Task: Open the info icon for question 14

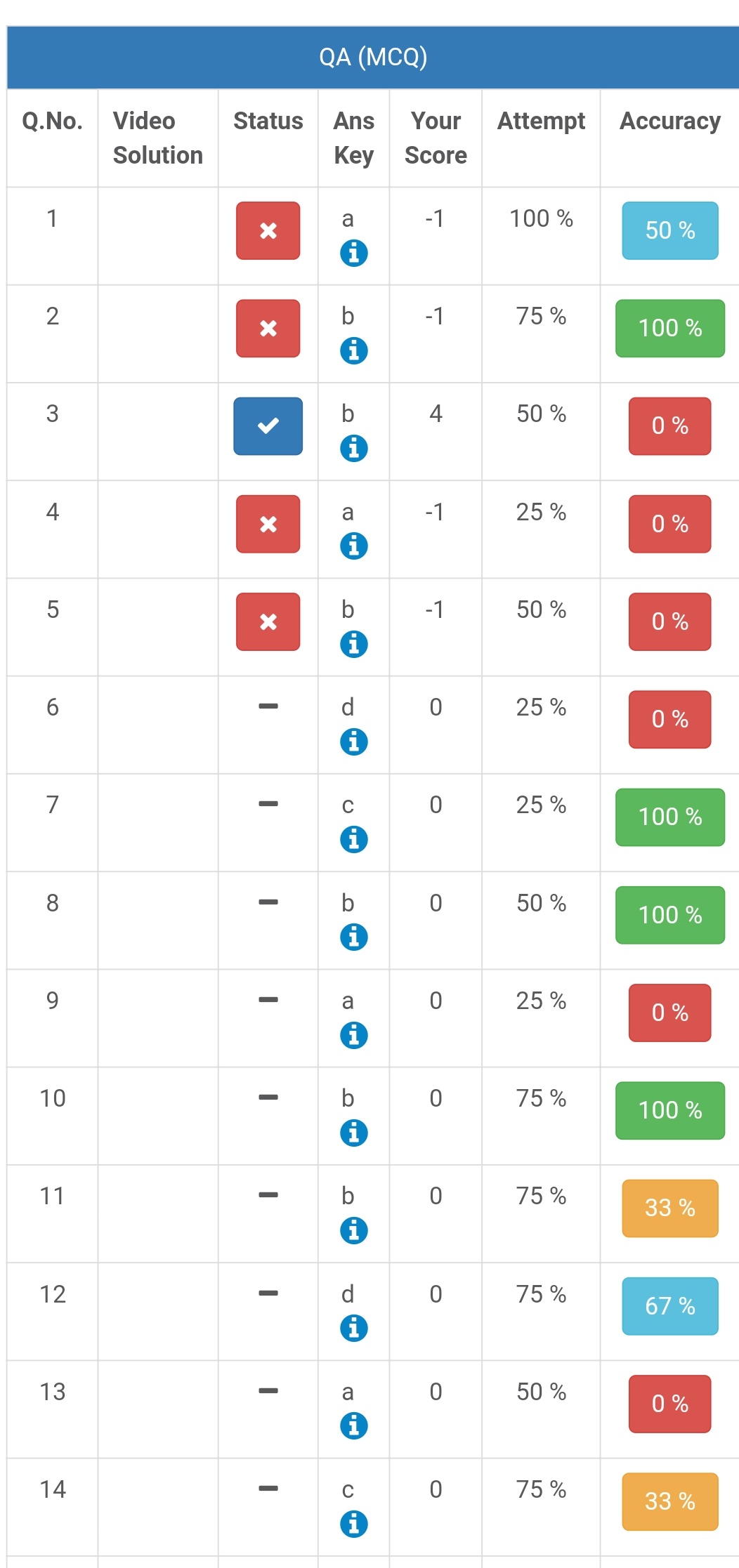Action: [x=353, y=1524]
